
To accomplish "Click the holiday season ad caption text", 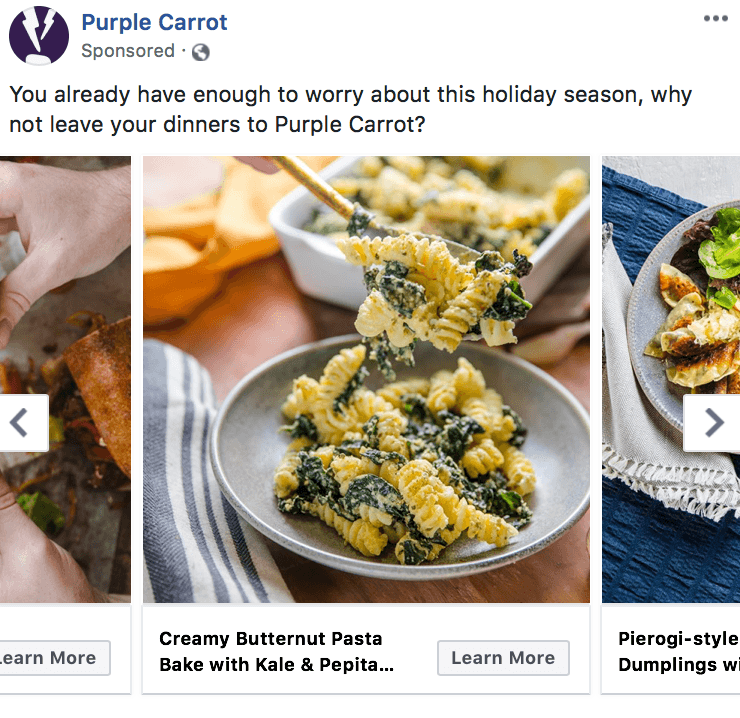I will [x=350, y=110].
